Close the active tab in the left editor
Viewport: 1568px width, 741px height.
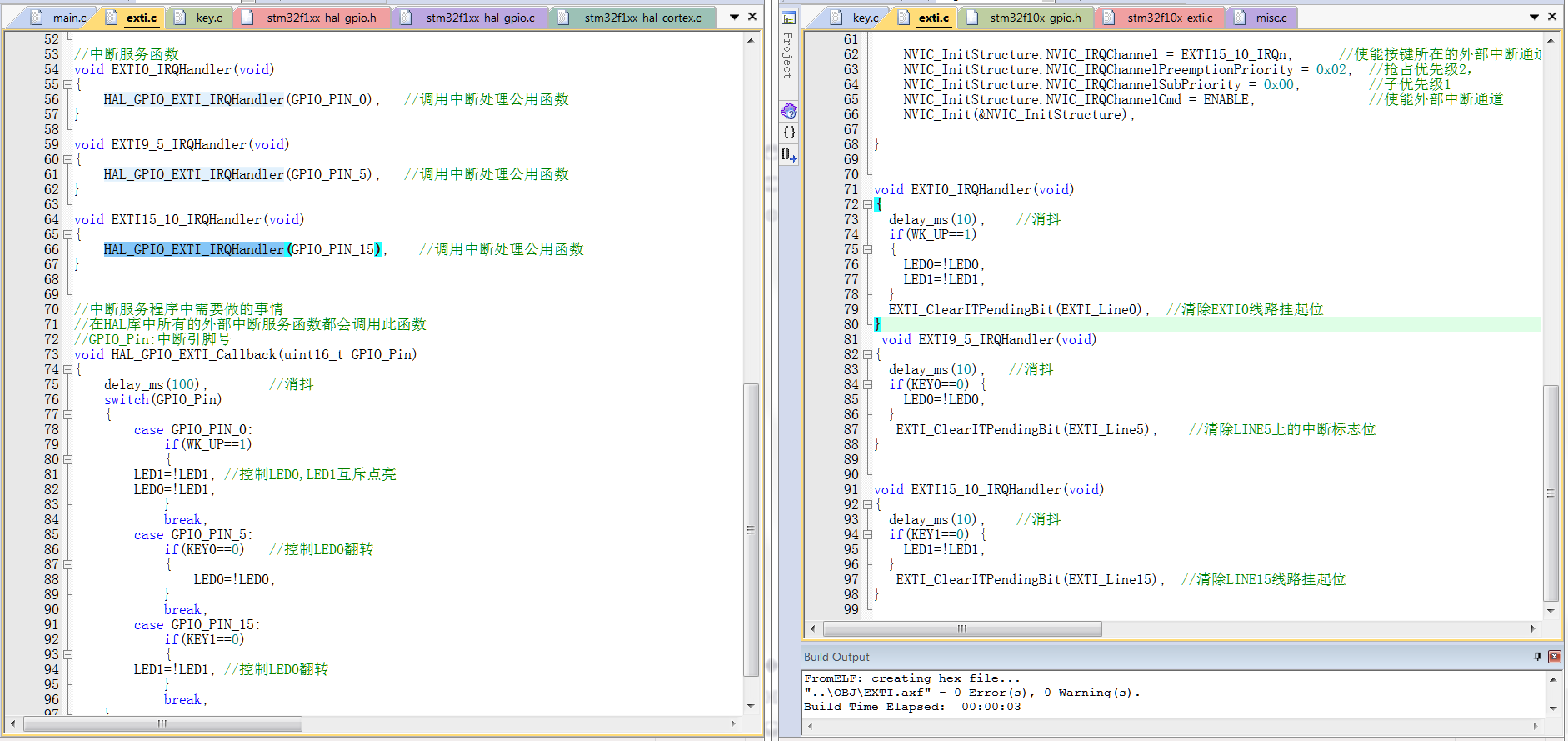pyautogui.click(x=752, y=17)
